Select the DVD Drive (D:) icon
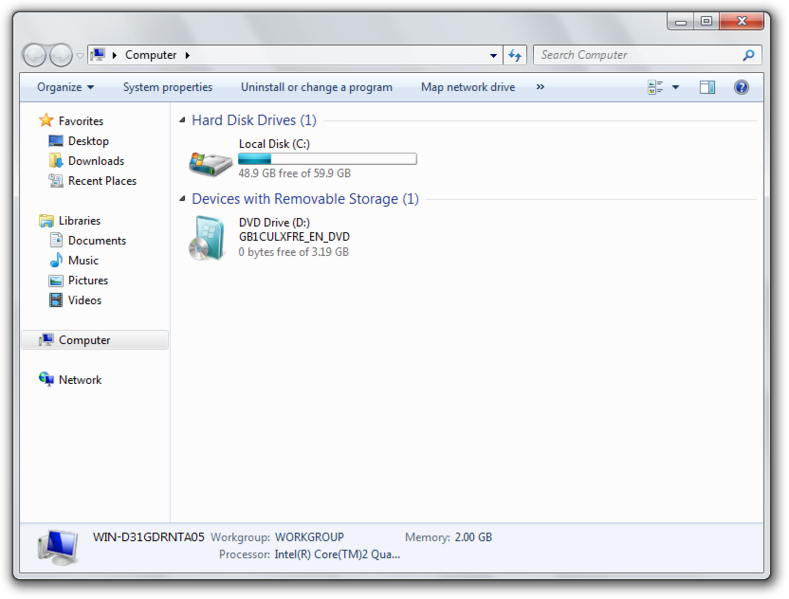 pyautogui.click(x=207, y=238)
